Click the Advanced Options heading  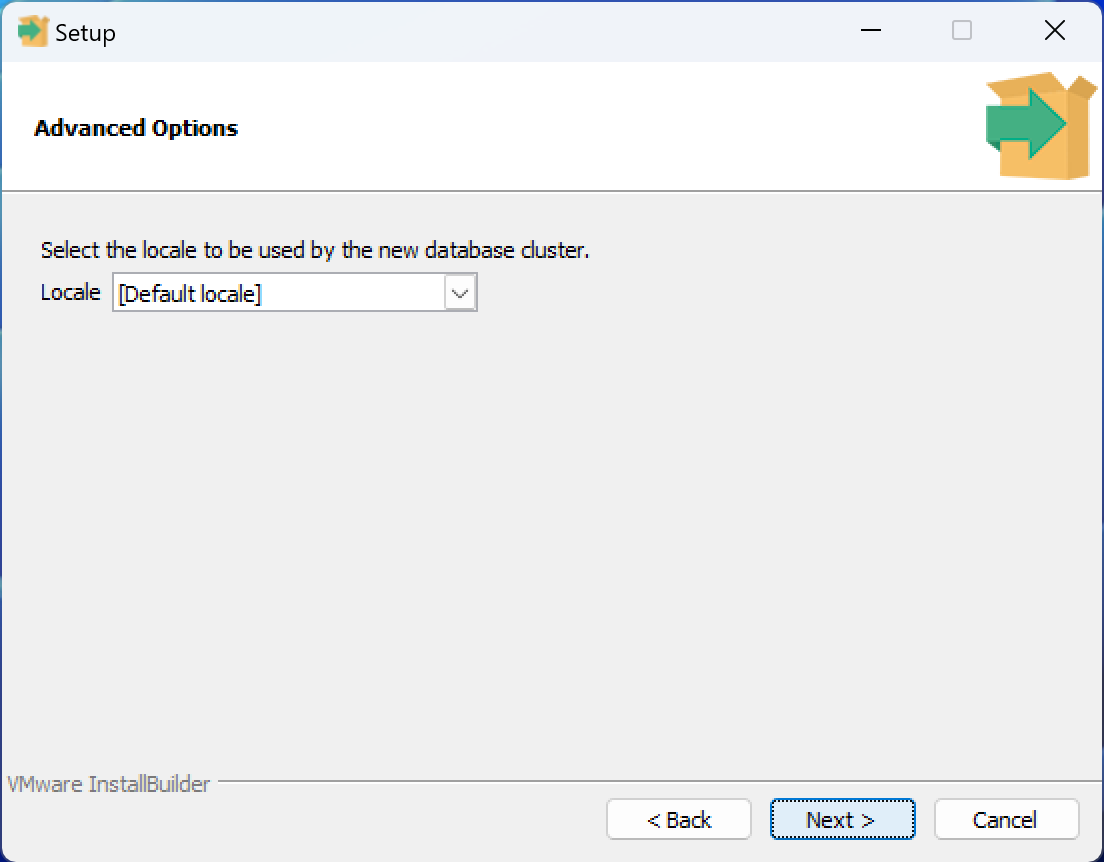click(136, 128)
